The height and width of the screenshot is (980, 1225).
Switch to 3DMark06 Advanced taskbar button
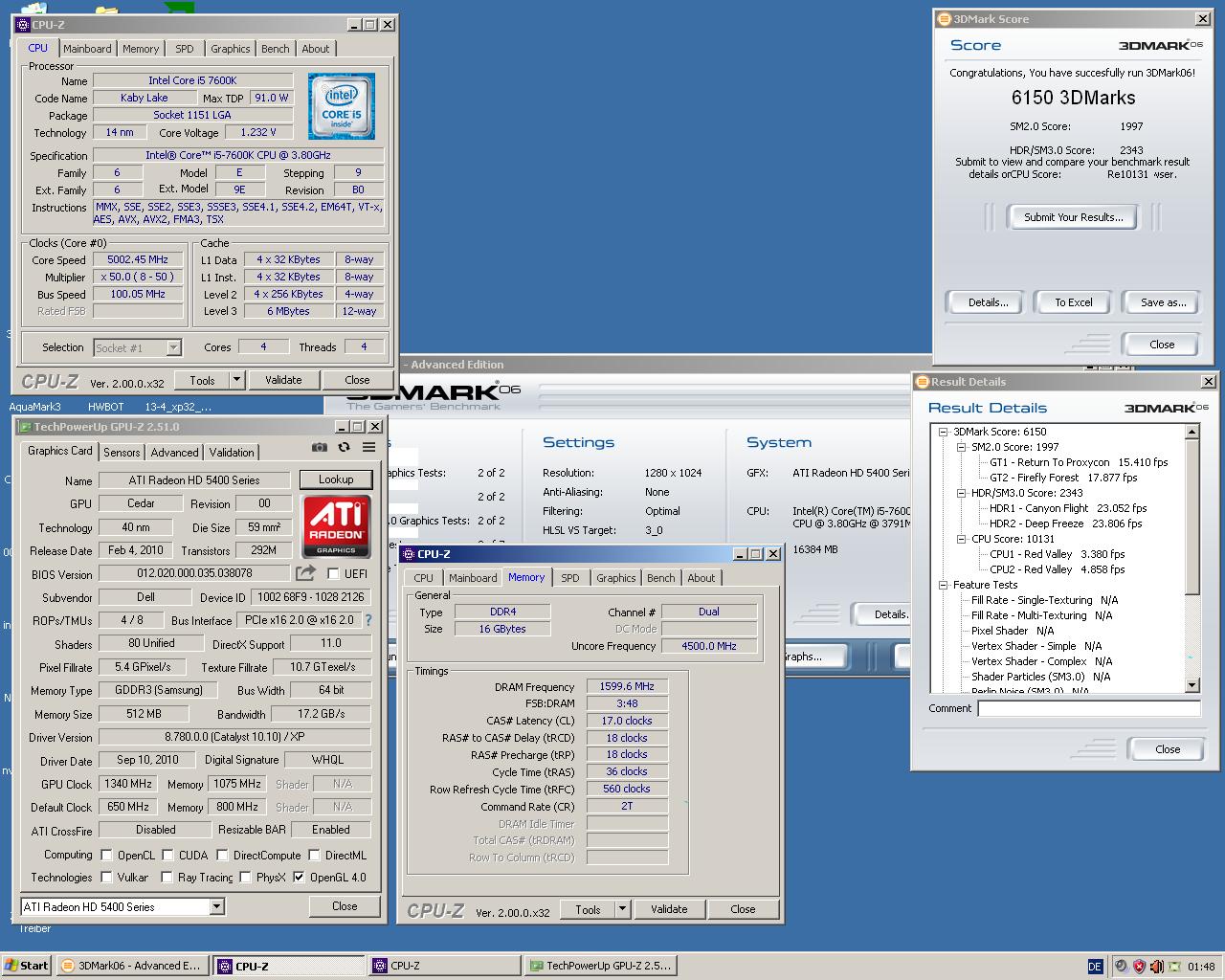pyautogui.click(x=131, y=966)
